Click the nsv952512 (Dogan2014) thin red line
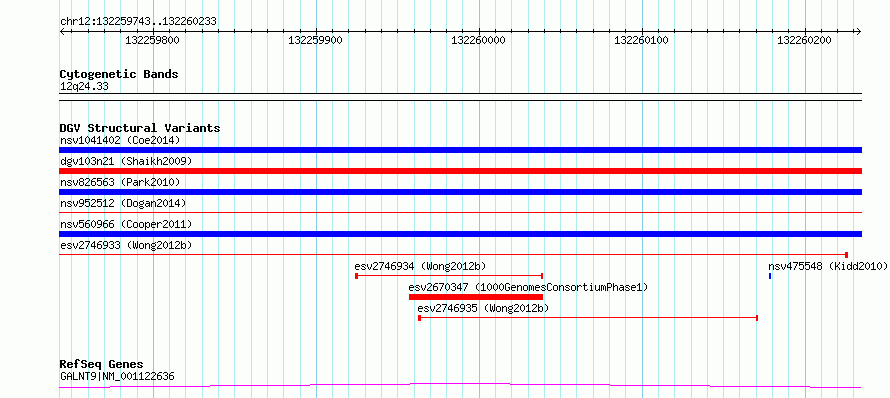Screen dimensions: 890x398 pos(460,213)
